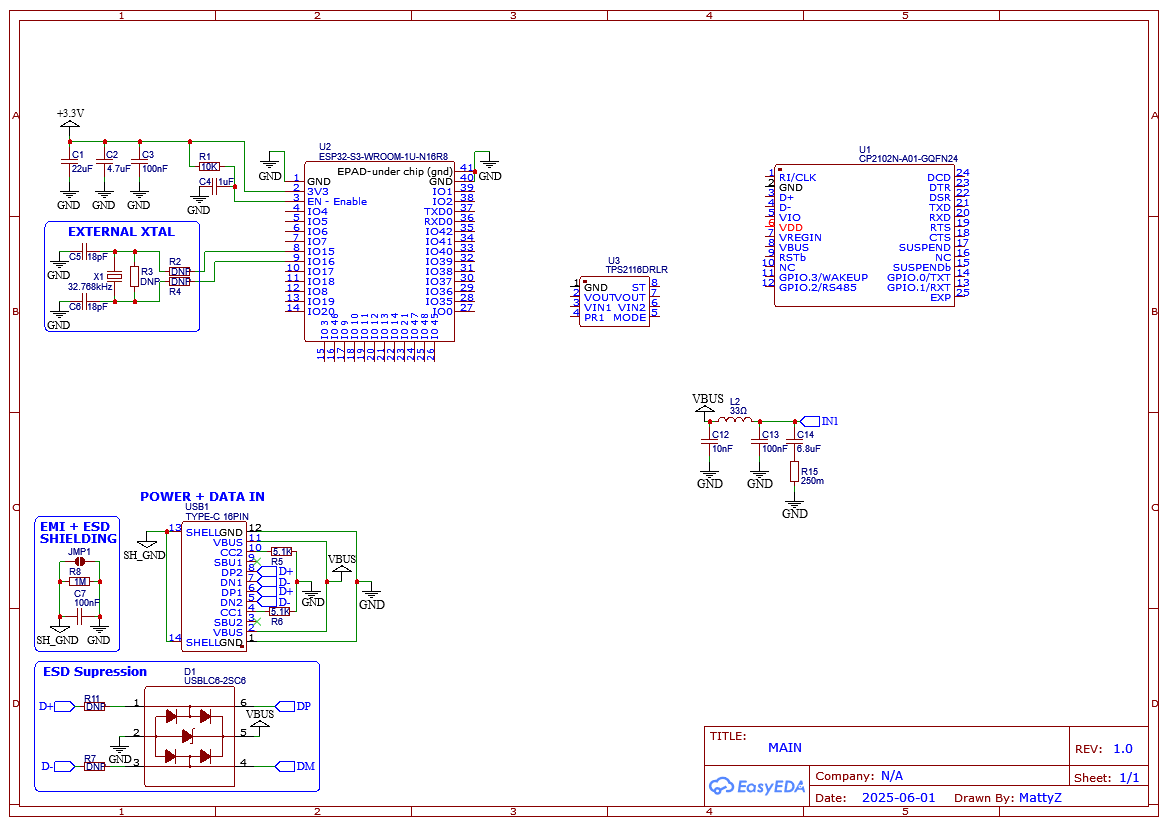This screenshot has width=1169, height=827.
Task: Click solder jumper JMP1
Action: (x=79, y=561)
